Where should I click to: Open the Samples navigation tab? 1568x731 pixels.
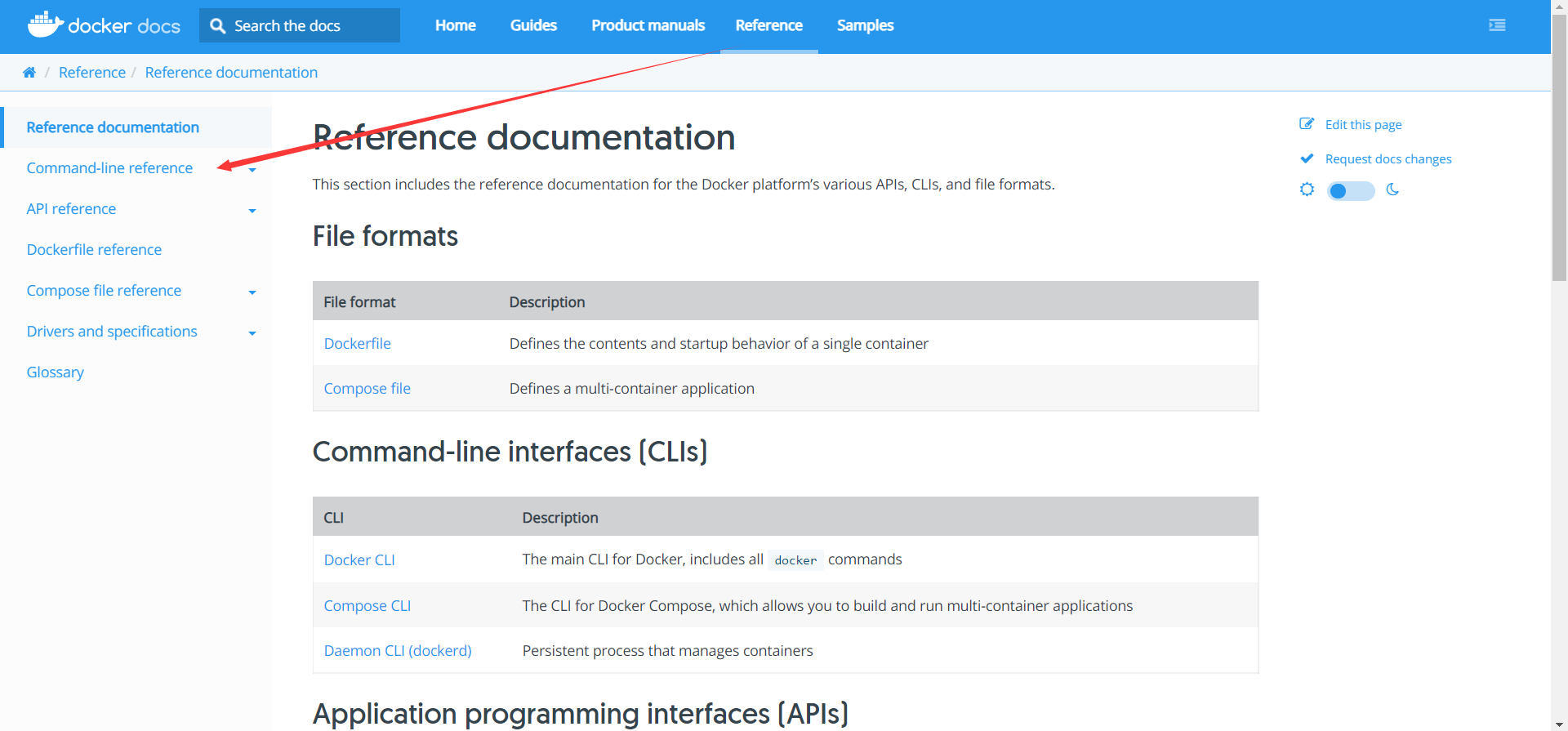[x=865, y=25]
